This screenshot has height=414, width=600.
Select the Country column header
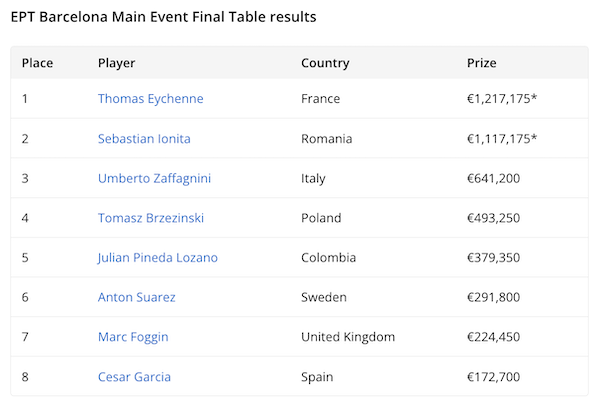coord(325,63)
